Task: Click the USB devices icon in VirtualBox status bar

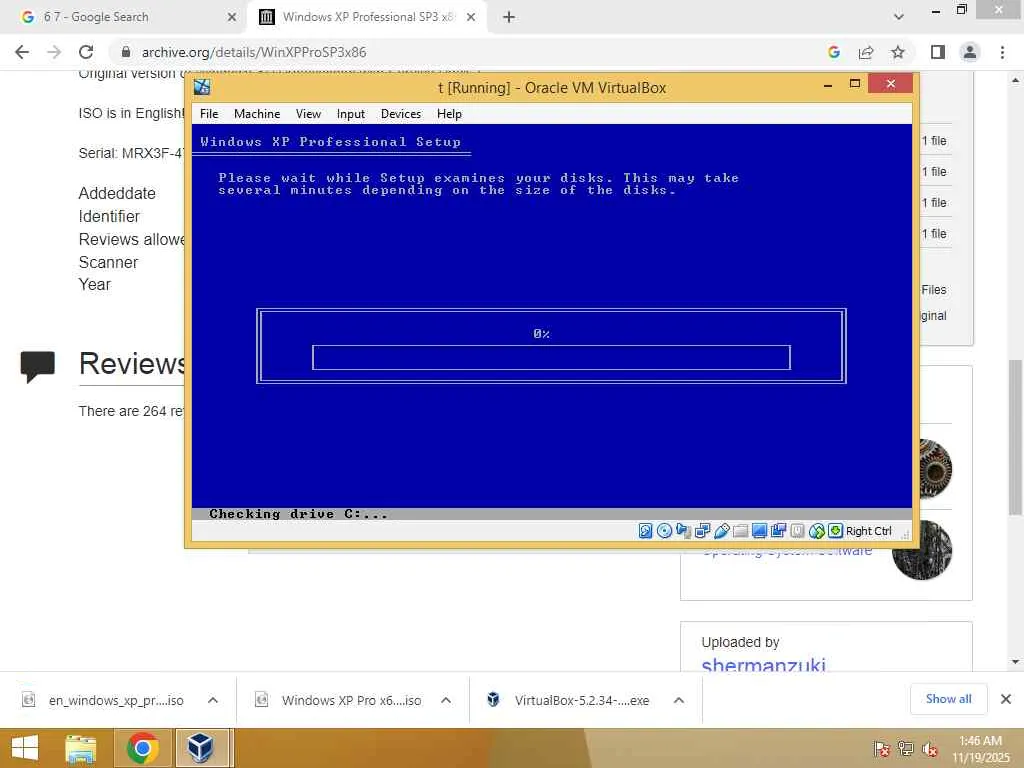Action: pyautogui.click(x=721, y=531)
